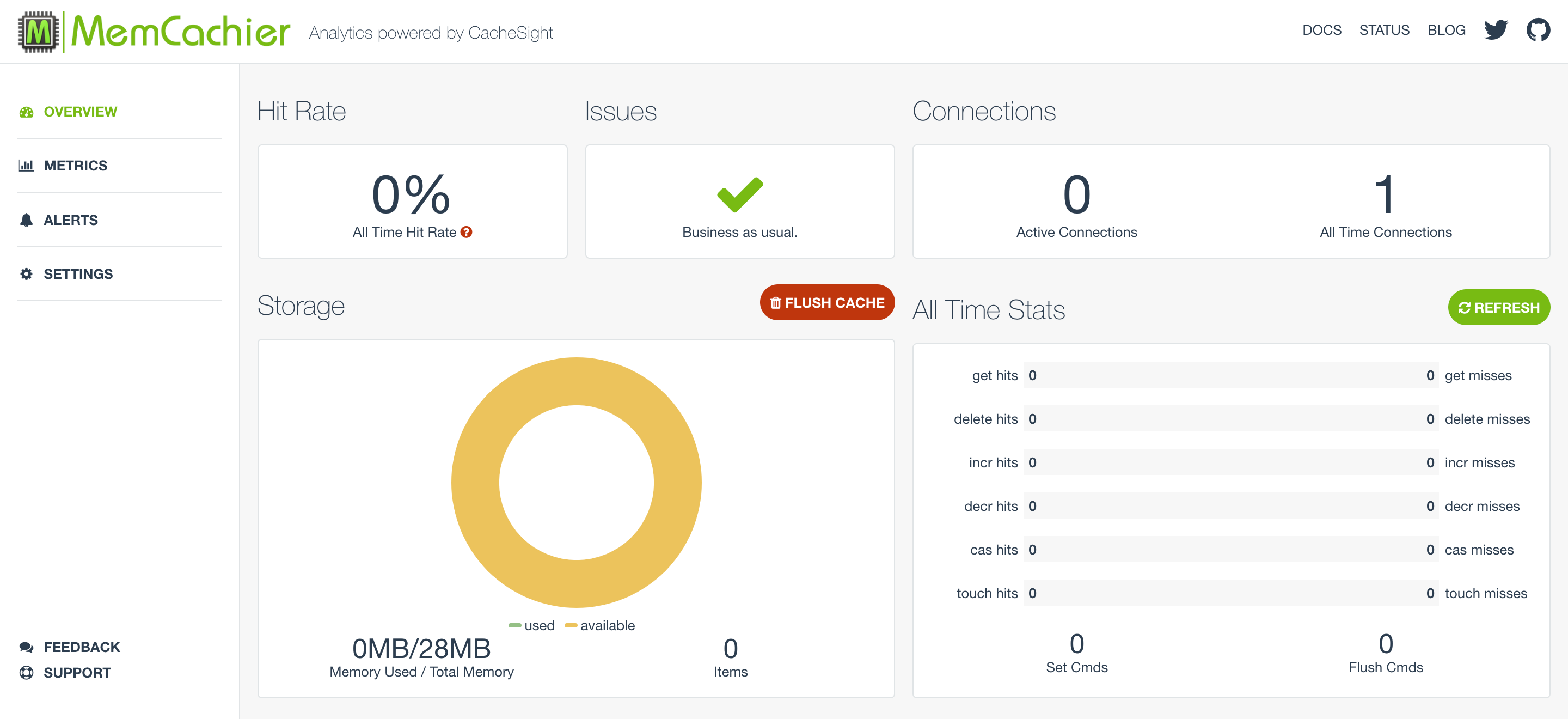Click the 'Storage' heading
Viewport: 1568px width, 719px height.
click(x=301, y=306)
